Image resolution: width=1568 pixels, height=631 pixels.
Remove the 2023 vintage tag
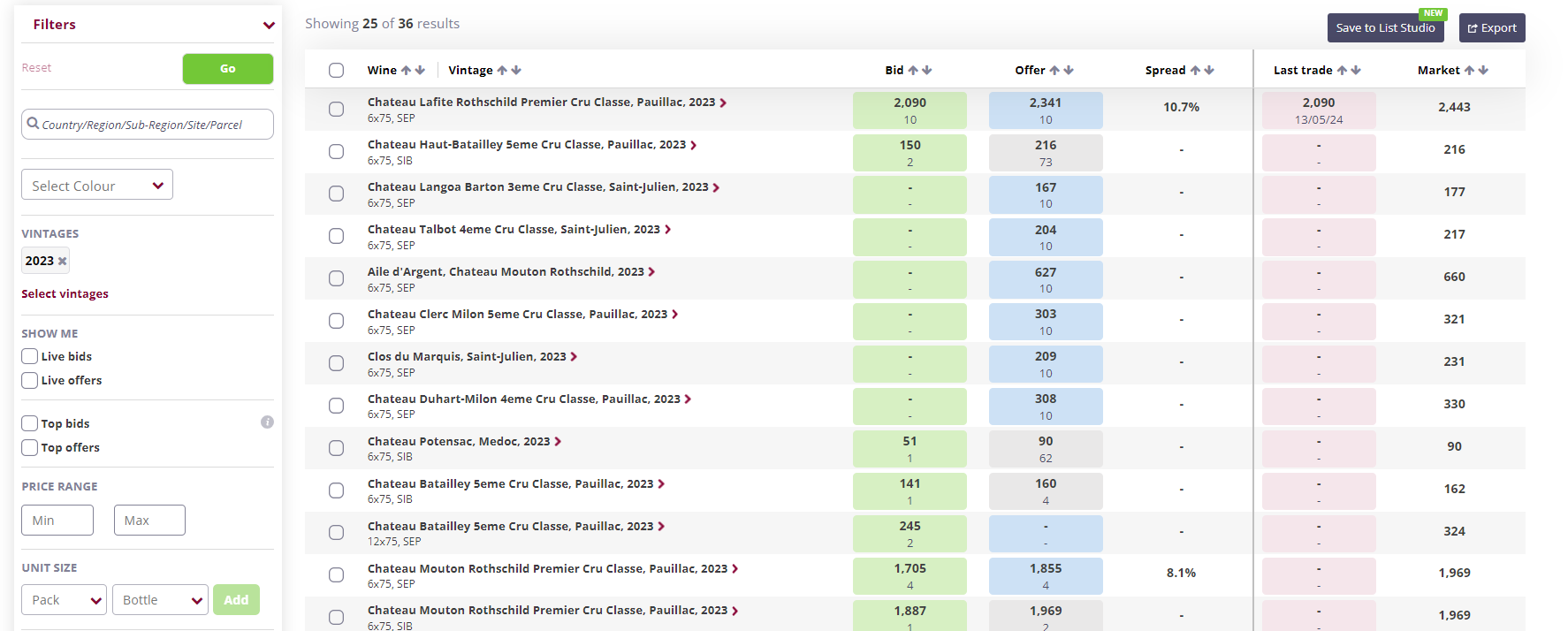62,261
